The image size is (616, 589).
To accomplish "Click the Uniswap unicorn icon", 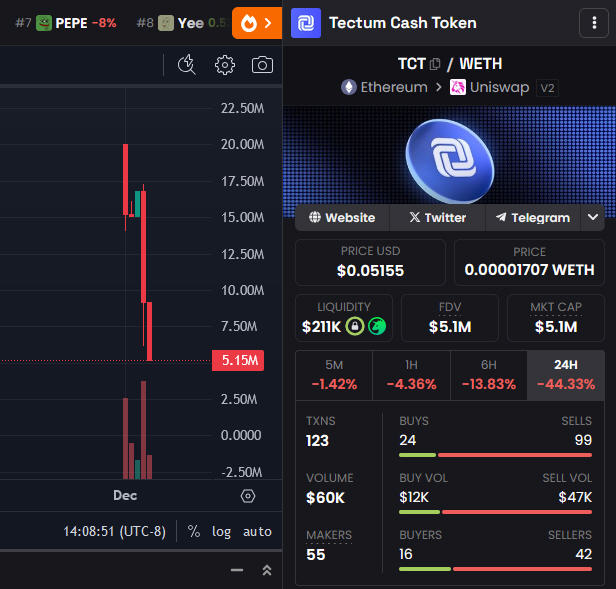I will [x=458, y=87].
